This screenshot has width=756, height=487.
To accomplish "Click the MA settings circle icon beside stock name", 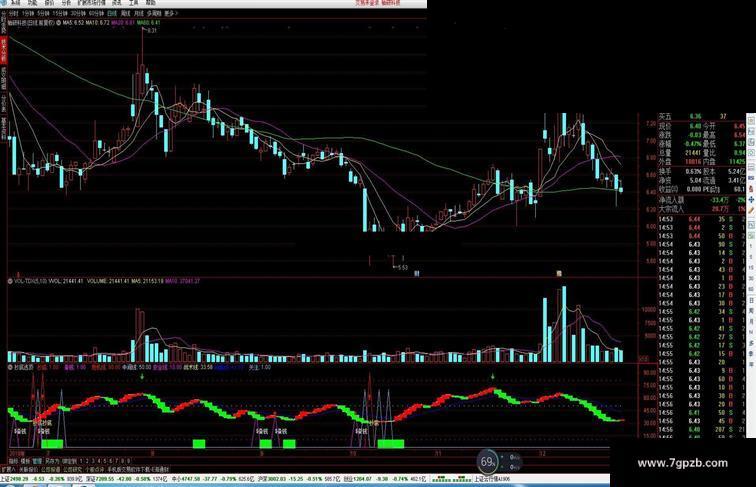I will (58, 22).
